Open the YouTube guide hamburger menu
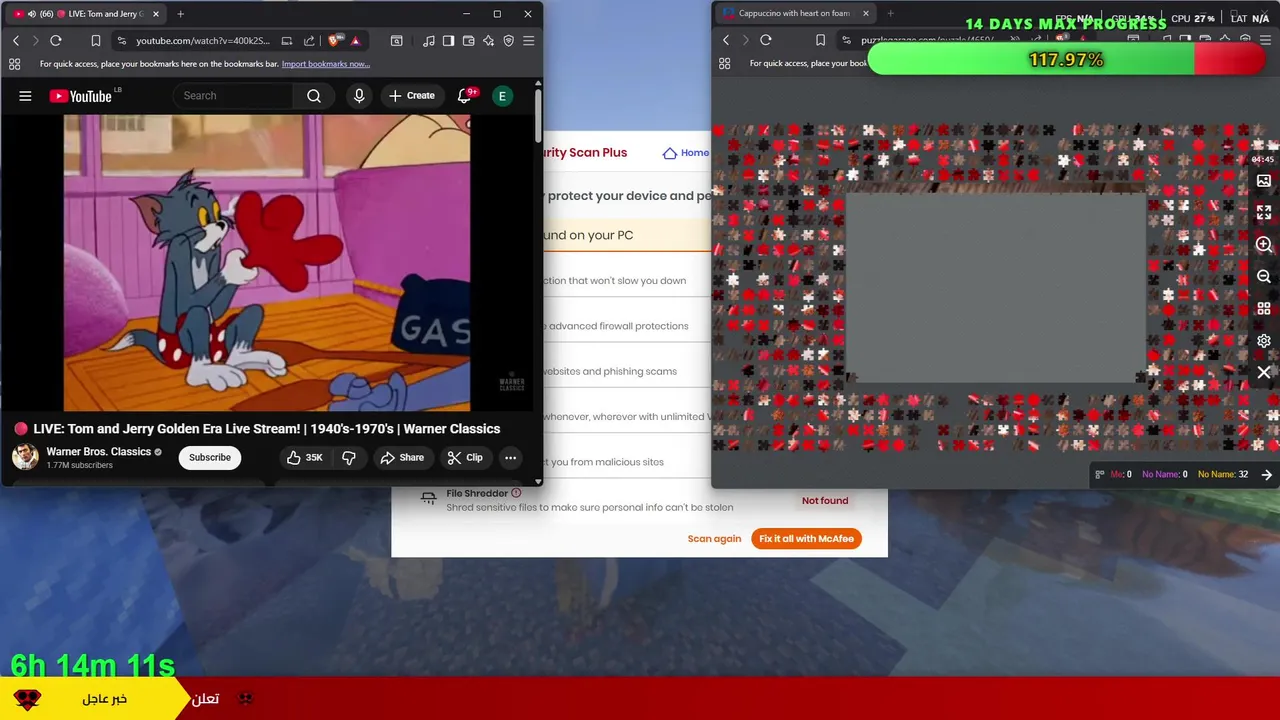Screen dimensions: 1280x720 coord(25,96)
